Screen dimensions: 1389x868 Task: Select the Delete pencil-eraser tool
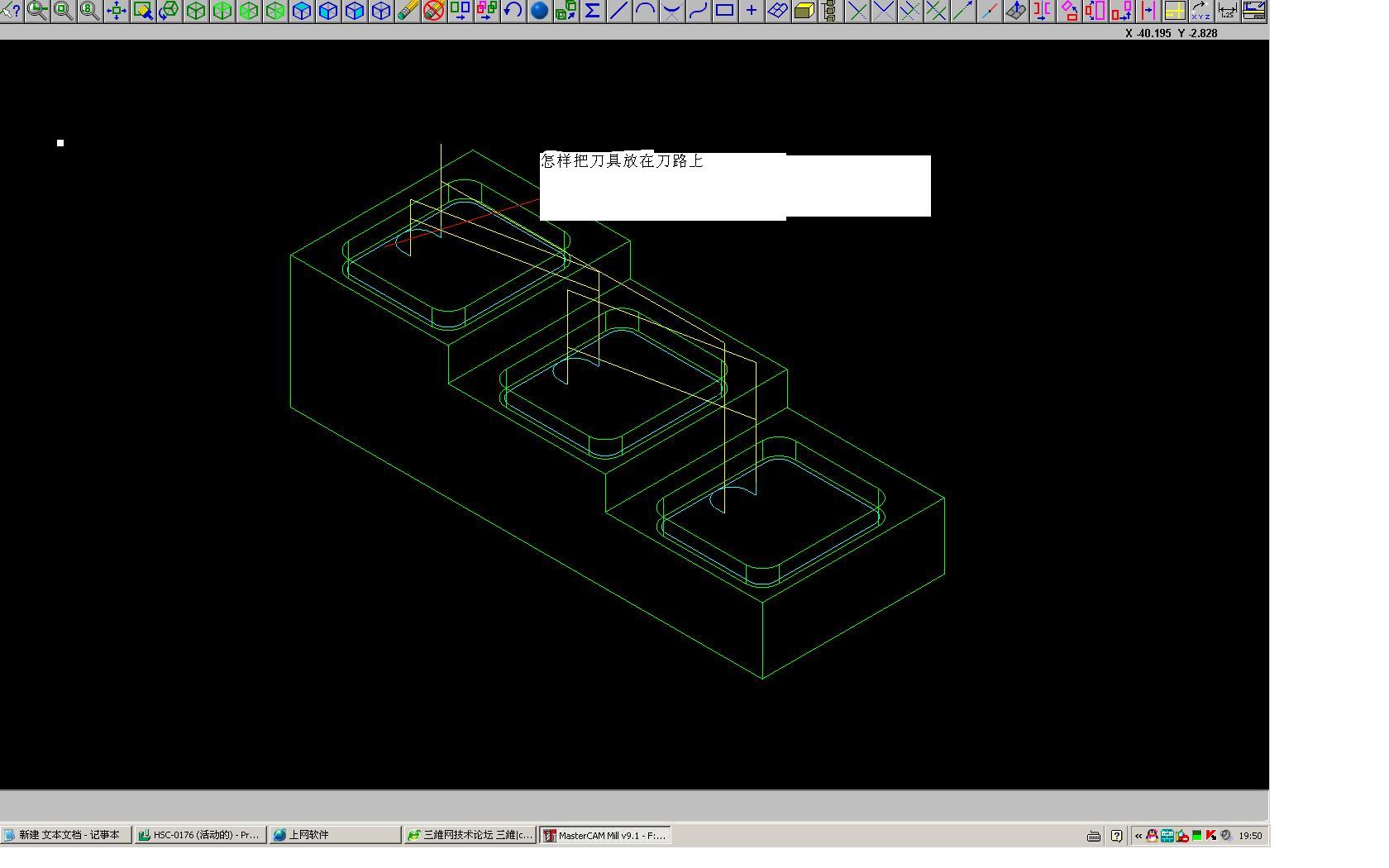(x=408, y=11)
